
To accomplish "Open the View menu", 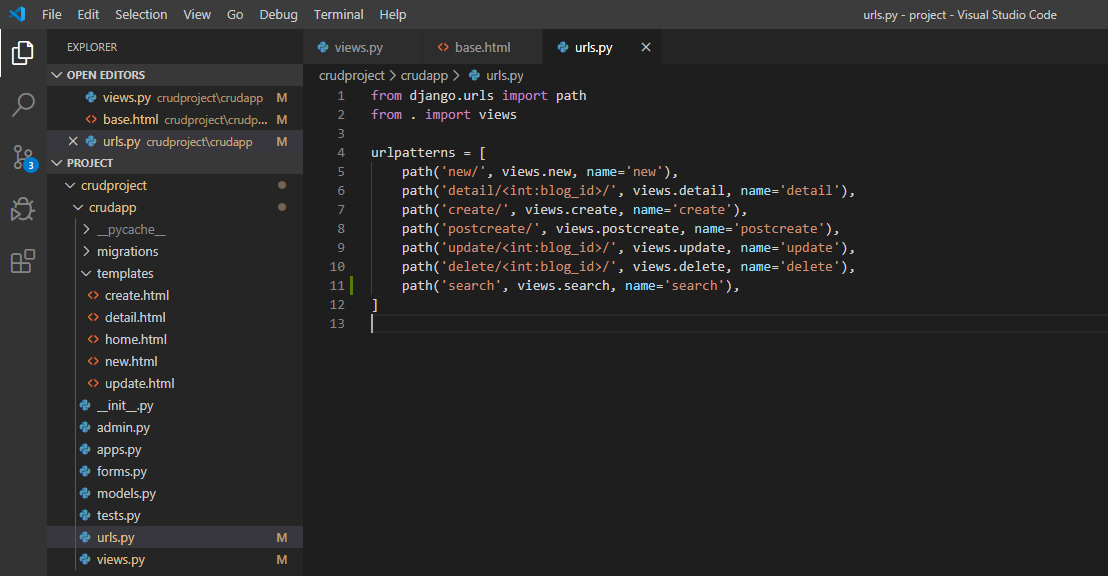I will [197, 14].
